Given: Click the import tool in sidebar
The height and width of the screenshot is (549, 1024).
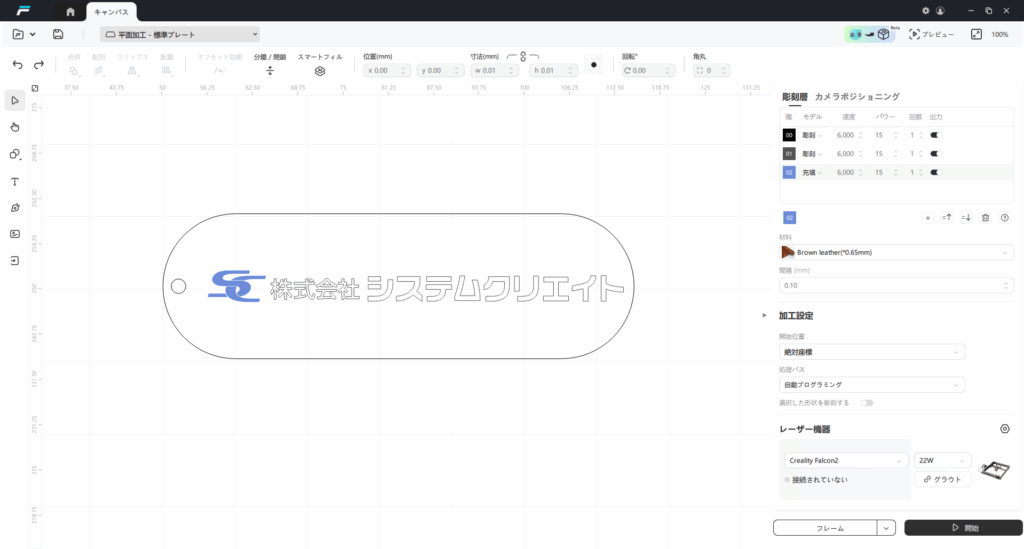Looking at the screenshot, I should click(14, 260).
